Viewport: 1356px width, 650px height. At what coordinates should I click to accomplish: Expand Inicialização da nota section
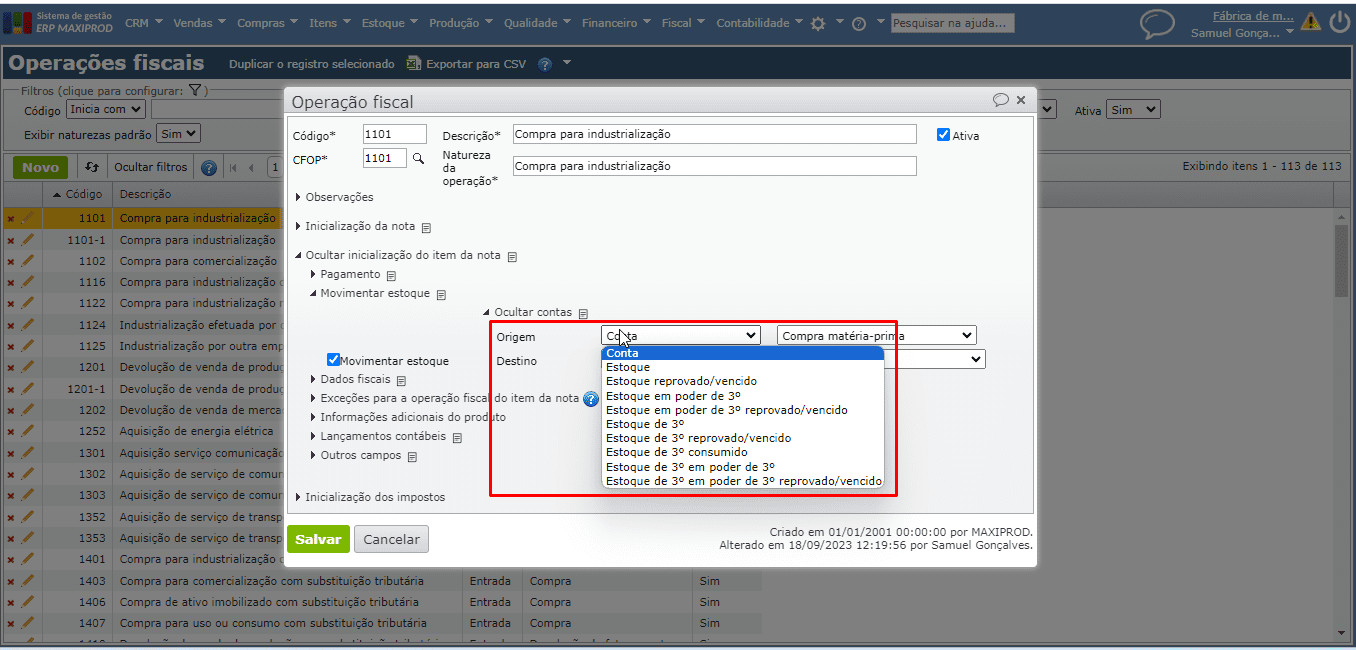[x=355, y=226]
